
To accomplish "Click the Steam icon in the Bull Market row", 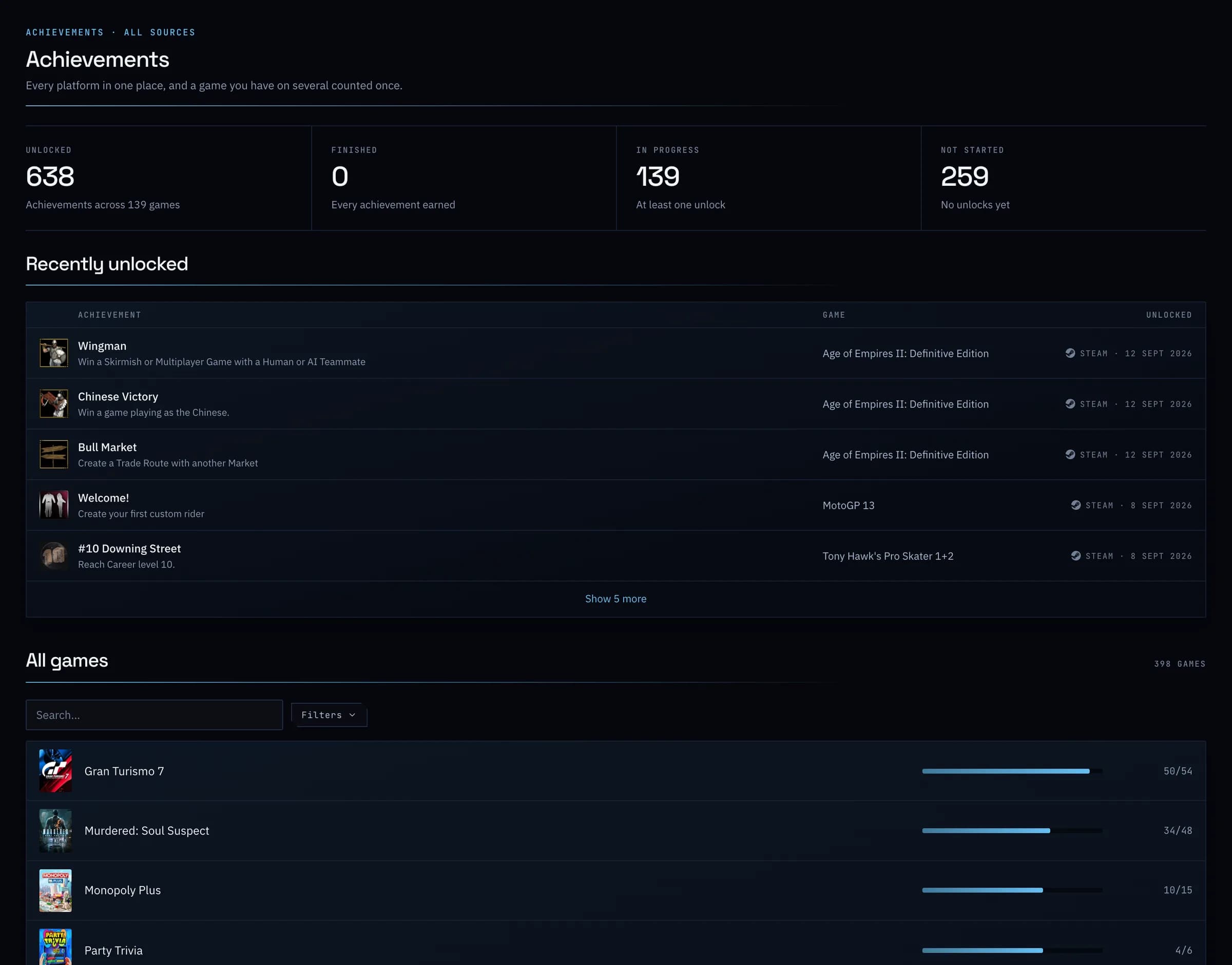I will 1070,455.
